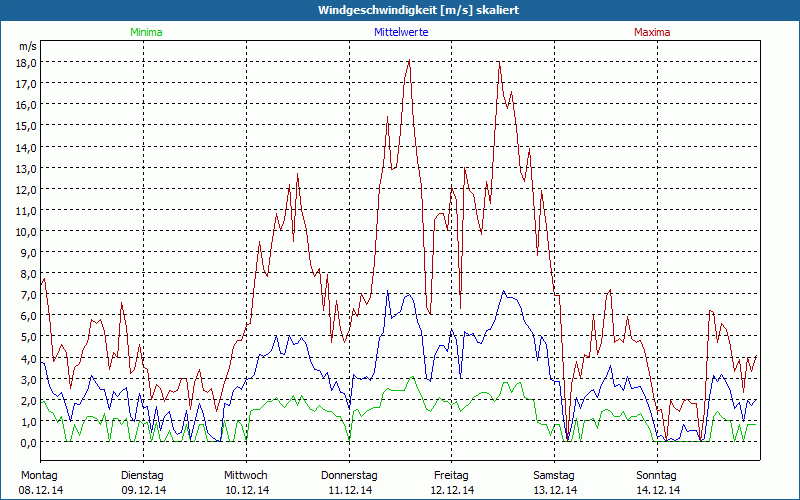Click the 12.12.14 date label
The height and width of the screenshot is (500, 800).
coord(452,490)
